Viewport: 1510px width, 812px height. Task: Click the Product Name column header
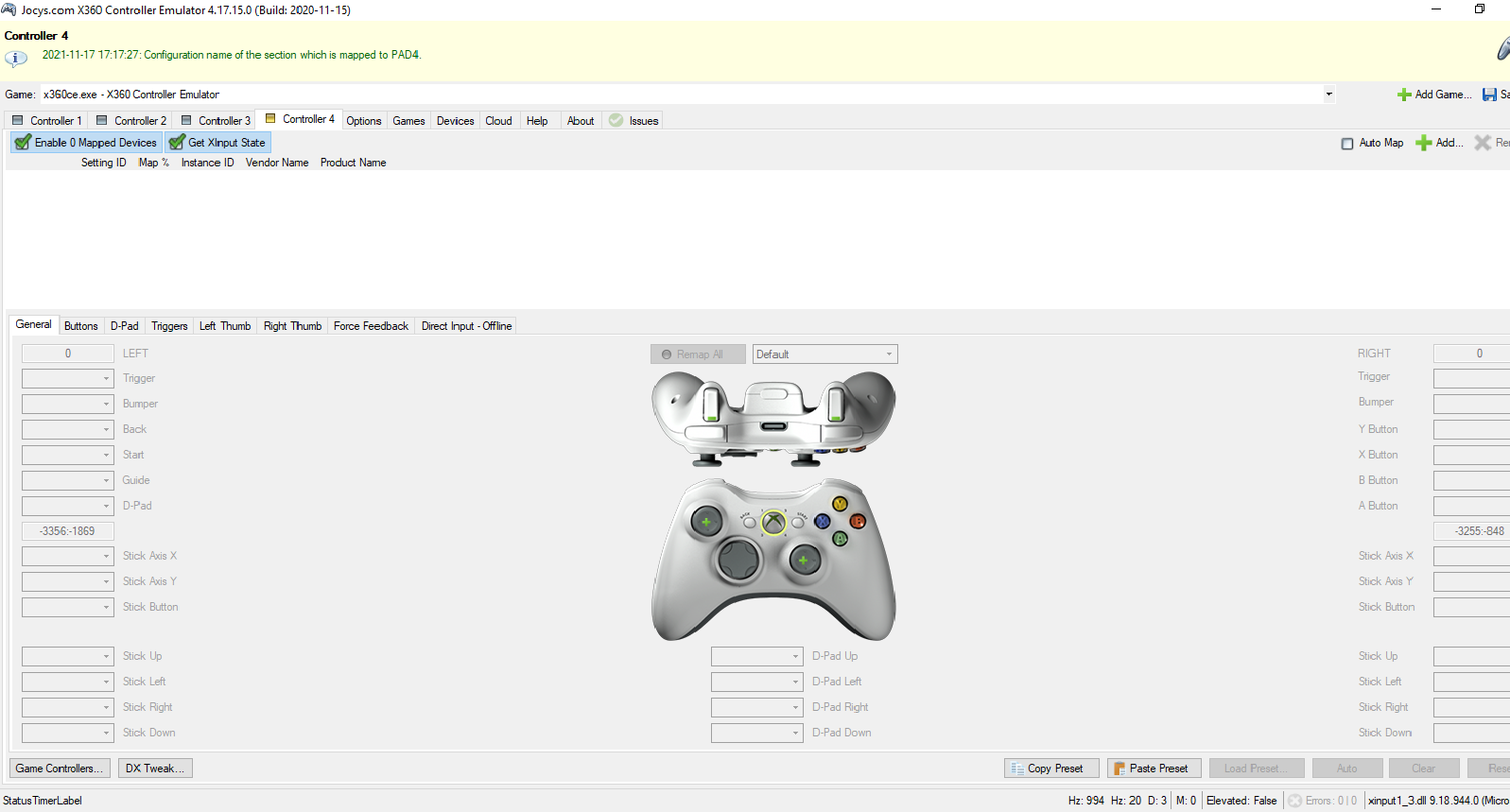click(353, 163)
